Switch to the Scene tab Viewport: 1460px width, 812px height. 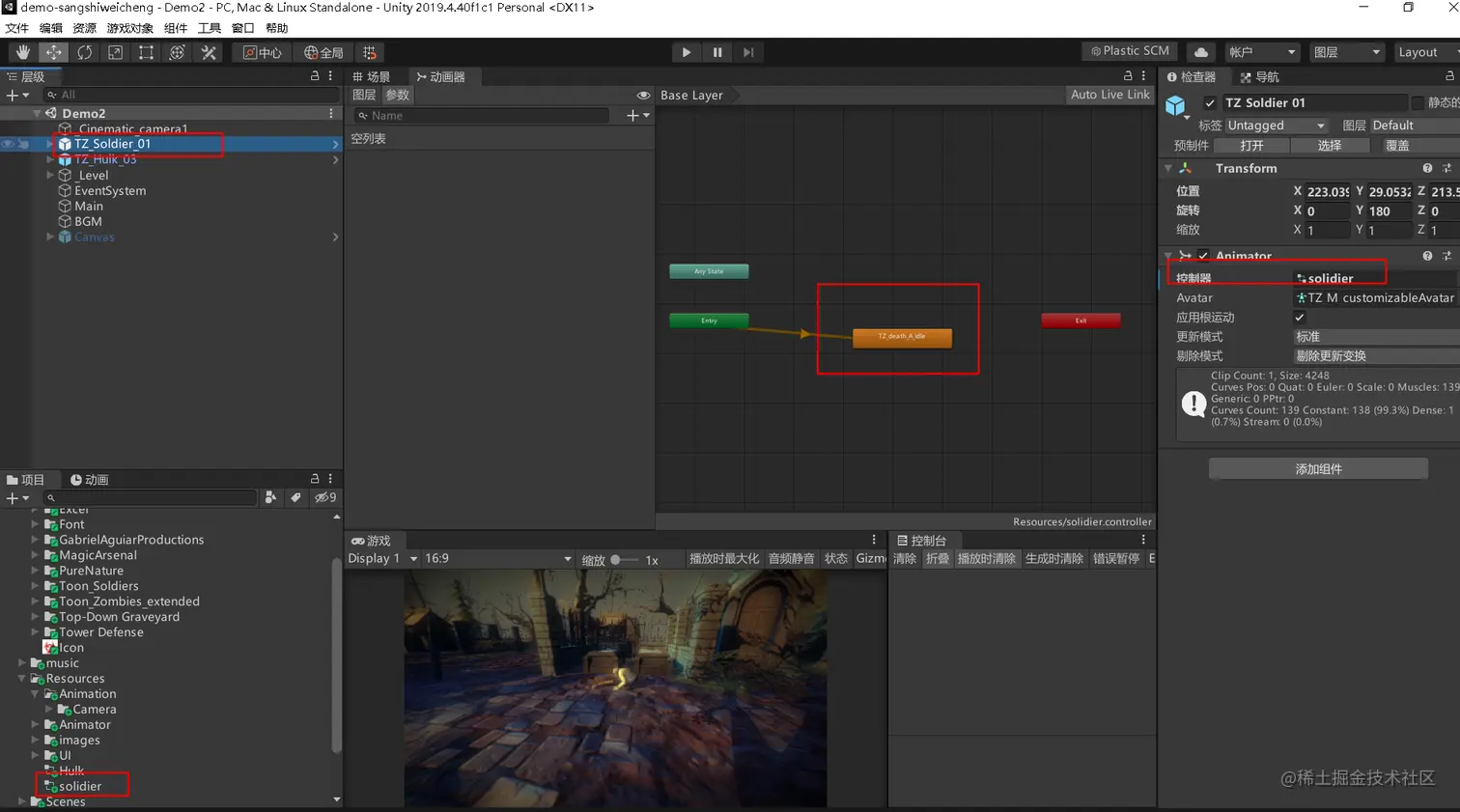[x=372, y=76]
